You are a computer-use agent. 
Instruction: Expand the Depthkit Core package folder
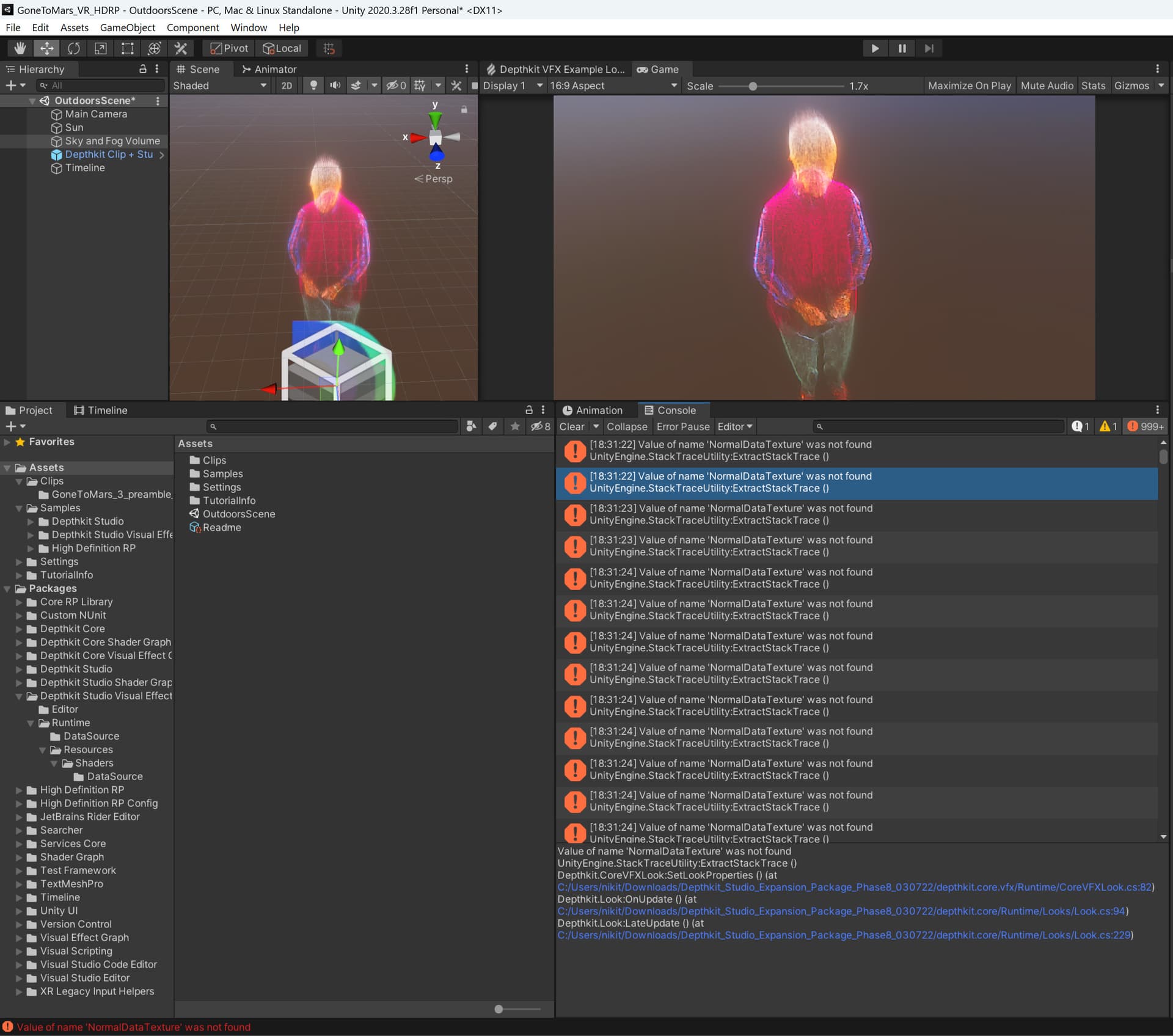click(19, 629)
